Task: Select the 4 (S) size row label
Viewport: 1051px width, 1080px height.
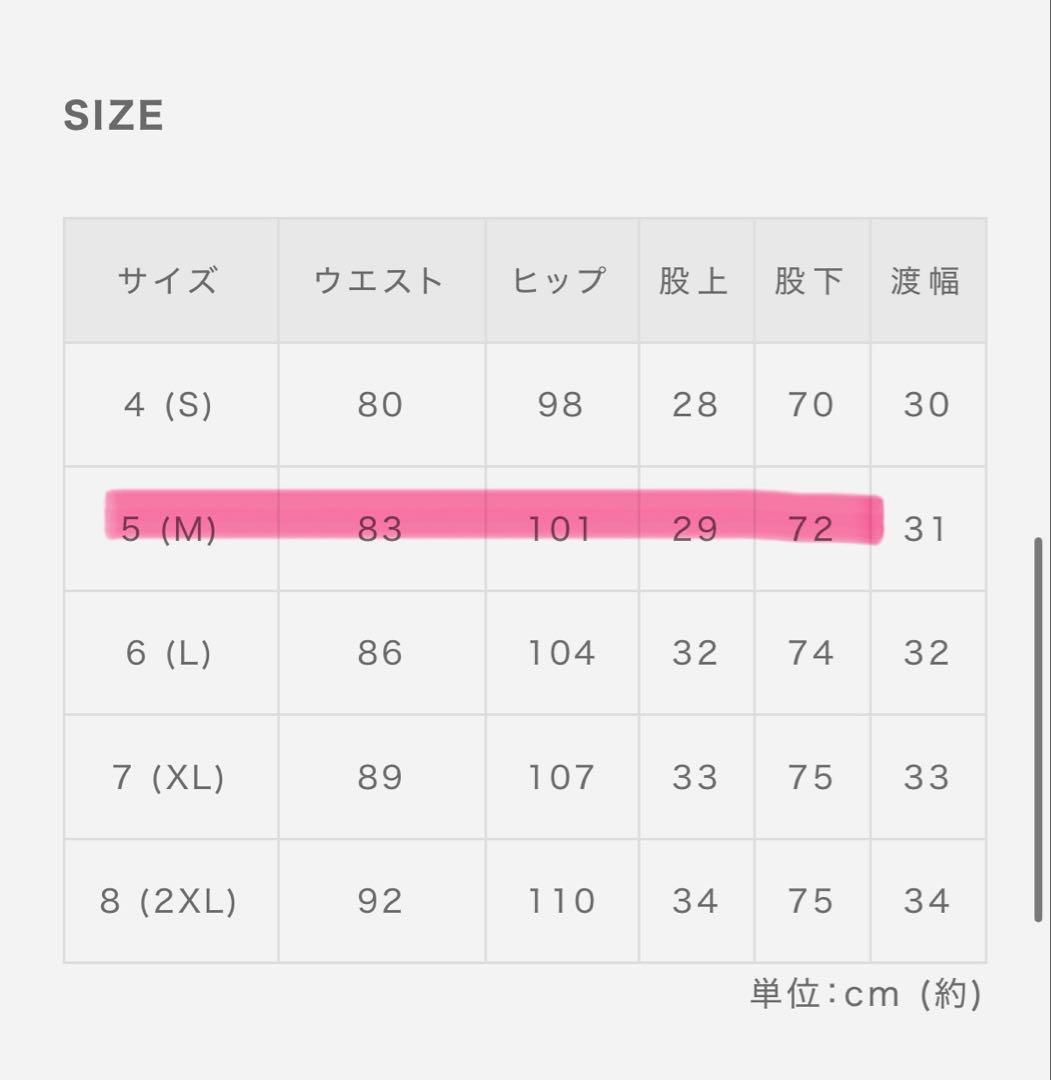Action: [x=168, y=405]
